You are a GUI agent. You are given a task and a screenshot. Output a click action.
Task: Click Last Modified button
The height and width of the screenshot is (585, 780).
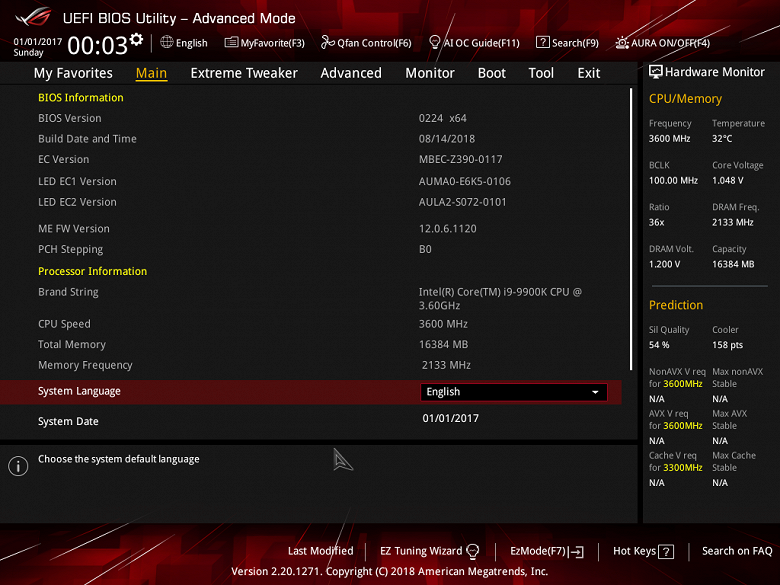click(320, 551)
